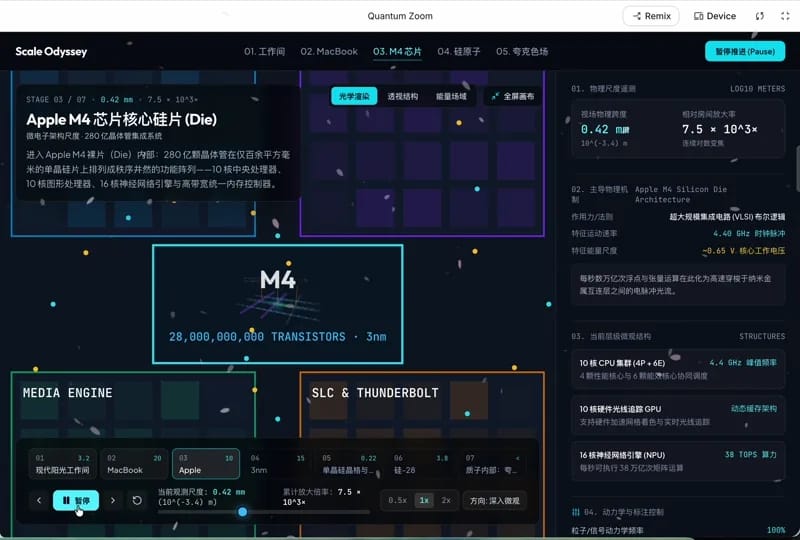Select the 能量场域 render mode
The height and width of the screenshot is (540, 800).
(x=451, y=96)
